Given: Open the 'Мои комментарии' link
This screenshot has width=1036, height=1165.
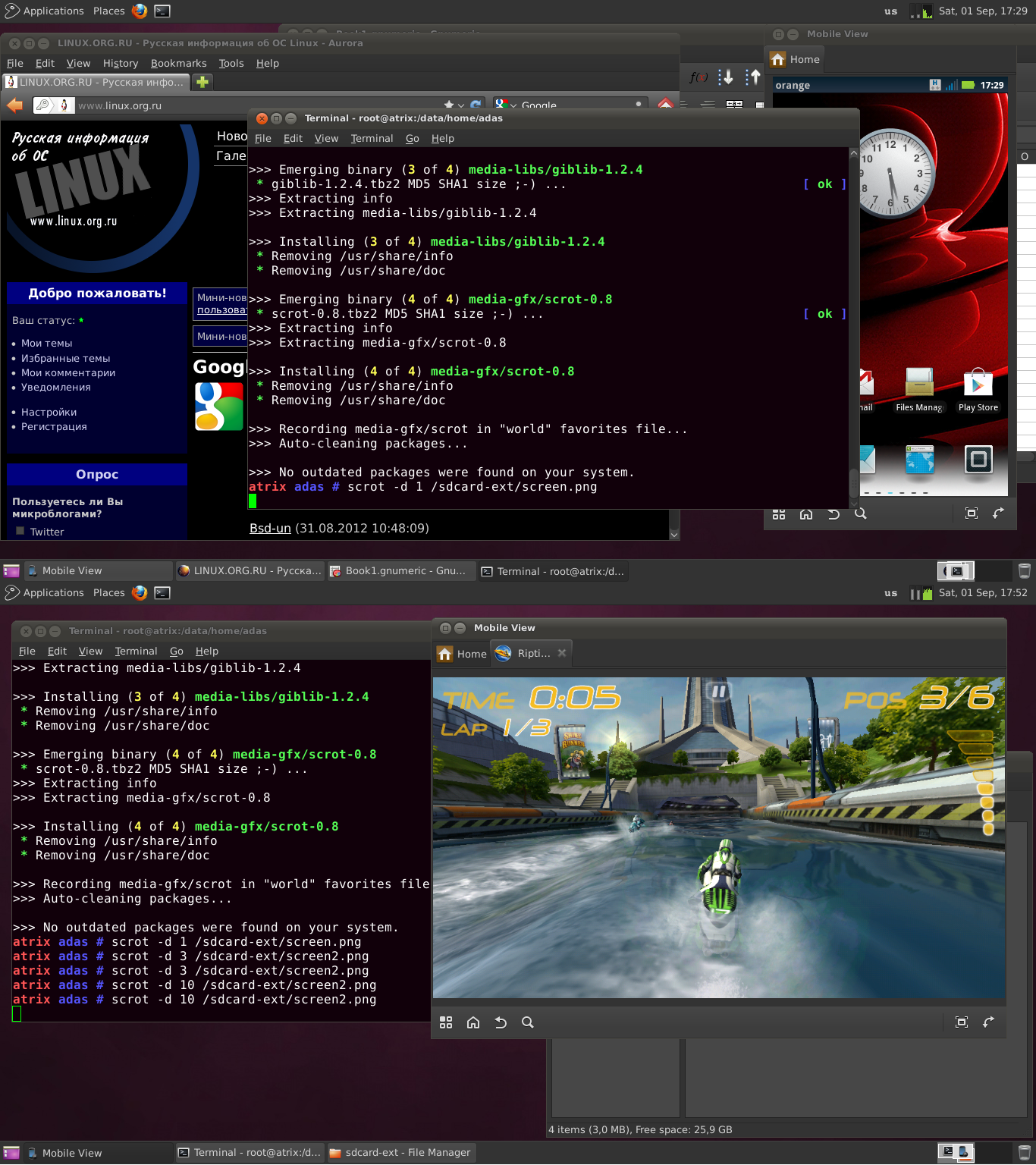Looking at the screenshot, I should (68, 372).
